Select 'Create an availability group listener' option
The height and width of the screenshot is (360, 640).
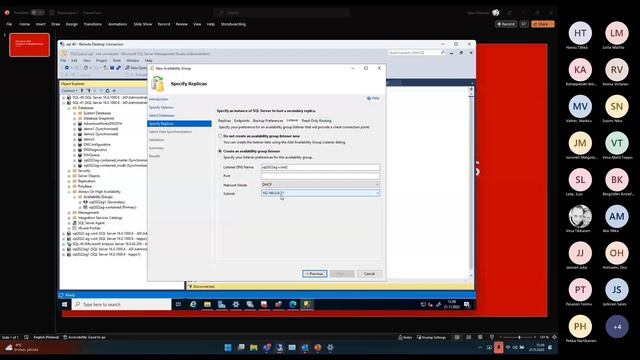tap(220, 151)
